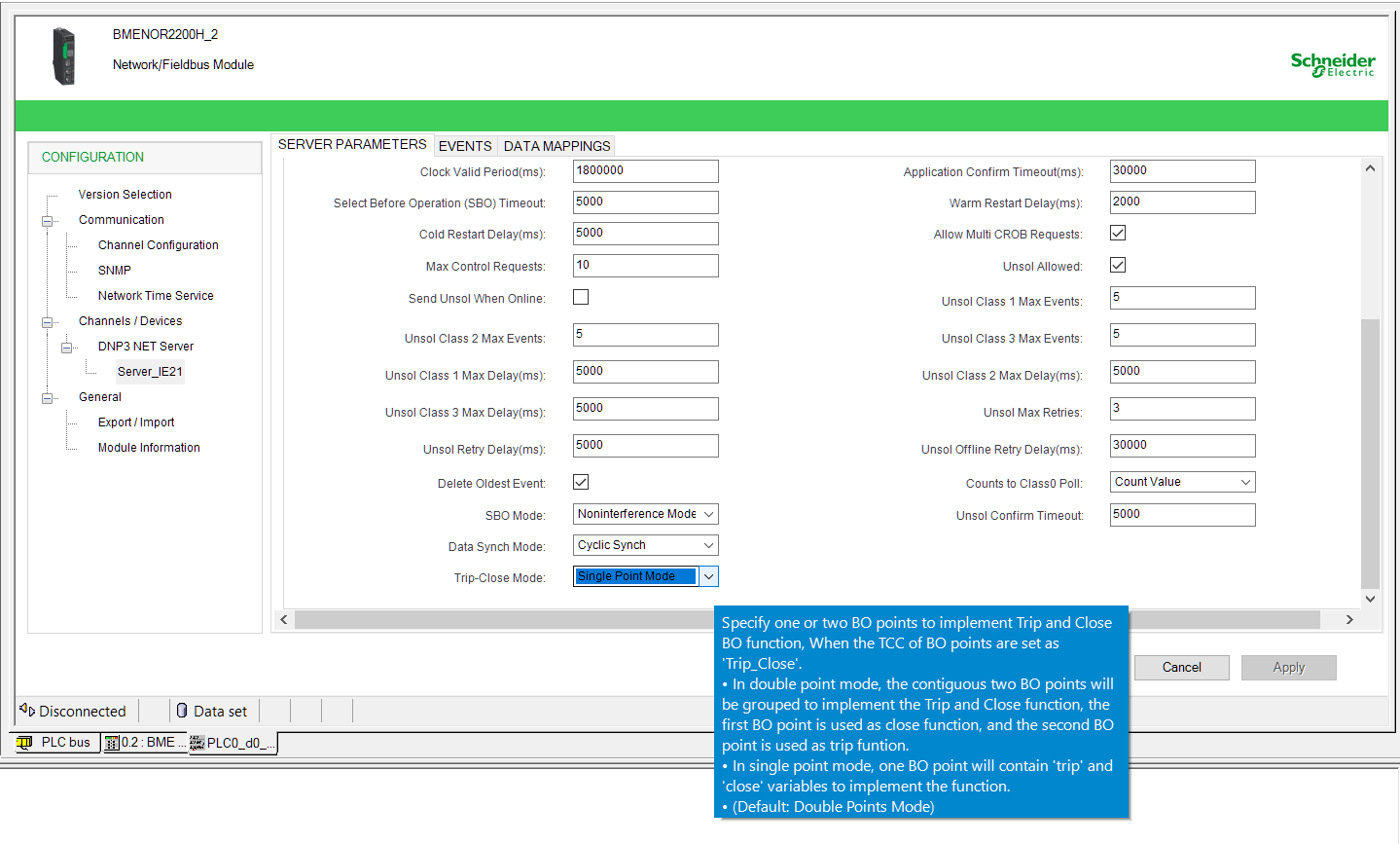Click the 0.2 : BME tab icon
Viewport: 1400px width, 844px height.
112,743
